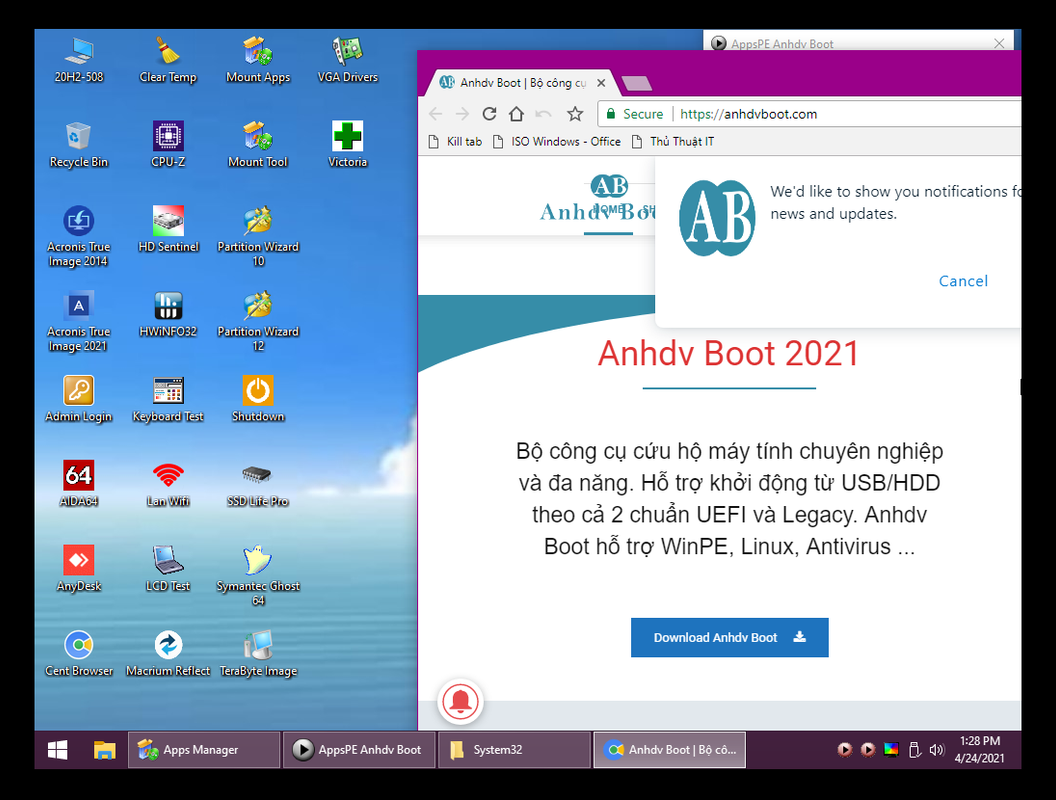Select the Anhdv Boot browser tab
The height and width of the screenshot is (800, 1056).
click(x=522, y=83)
